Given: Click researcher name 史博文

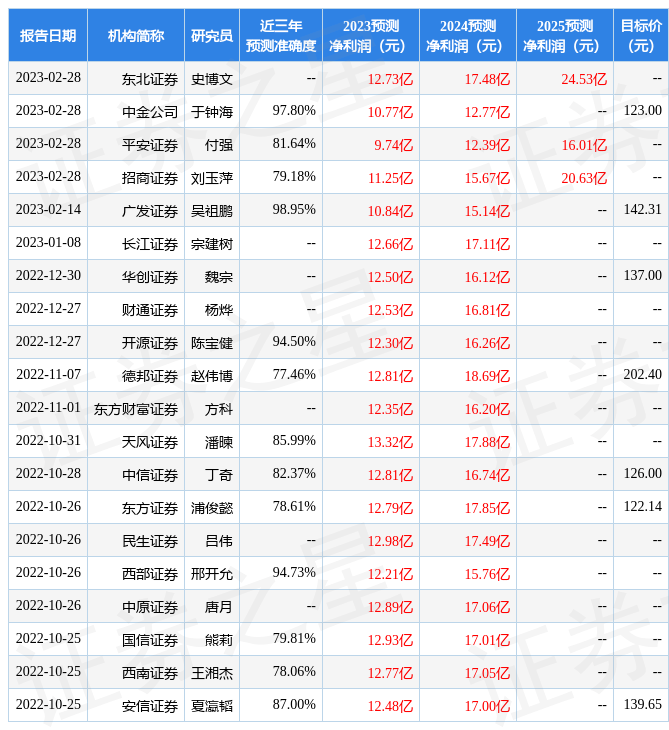Looking at the screenshot, I should tap(212, 79).
